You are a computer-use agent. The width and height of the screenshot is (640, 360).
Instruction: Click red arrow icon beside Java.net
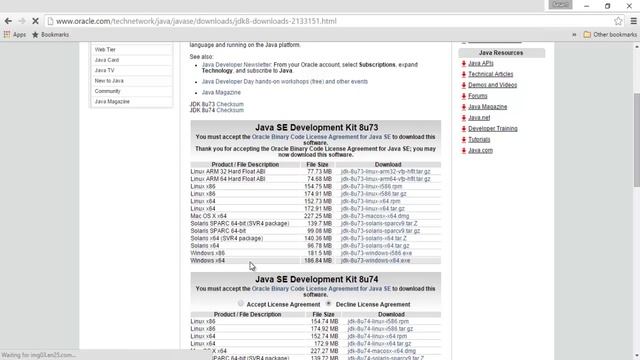point(464,118)
